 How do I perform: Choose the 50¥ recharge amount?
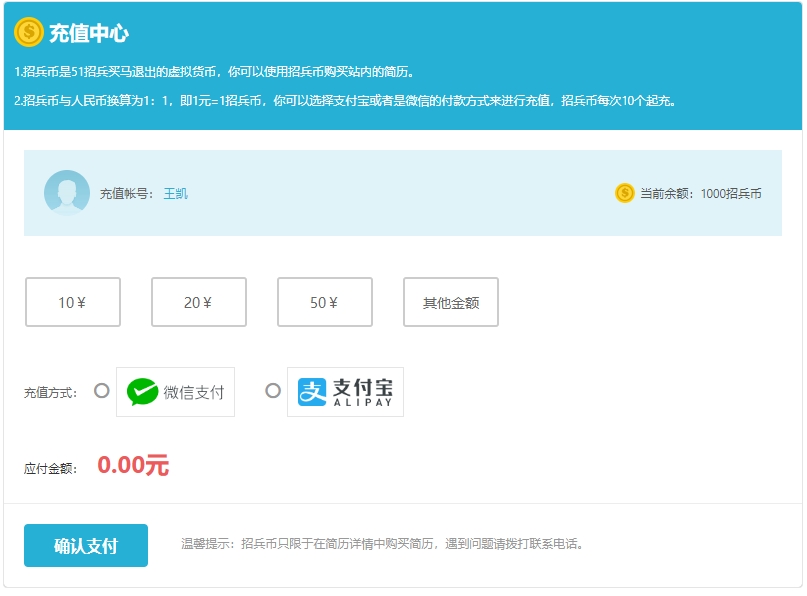[325, 302]
